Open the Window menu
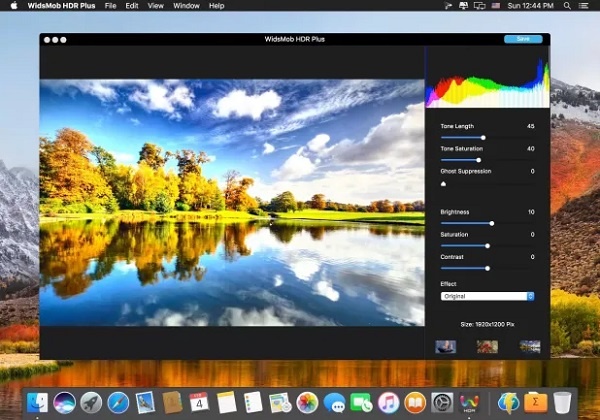 click(x=186, y=6)
